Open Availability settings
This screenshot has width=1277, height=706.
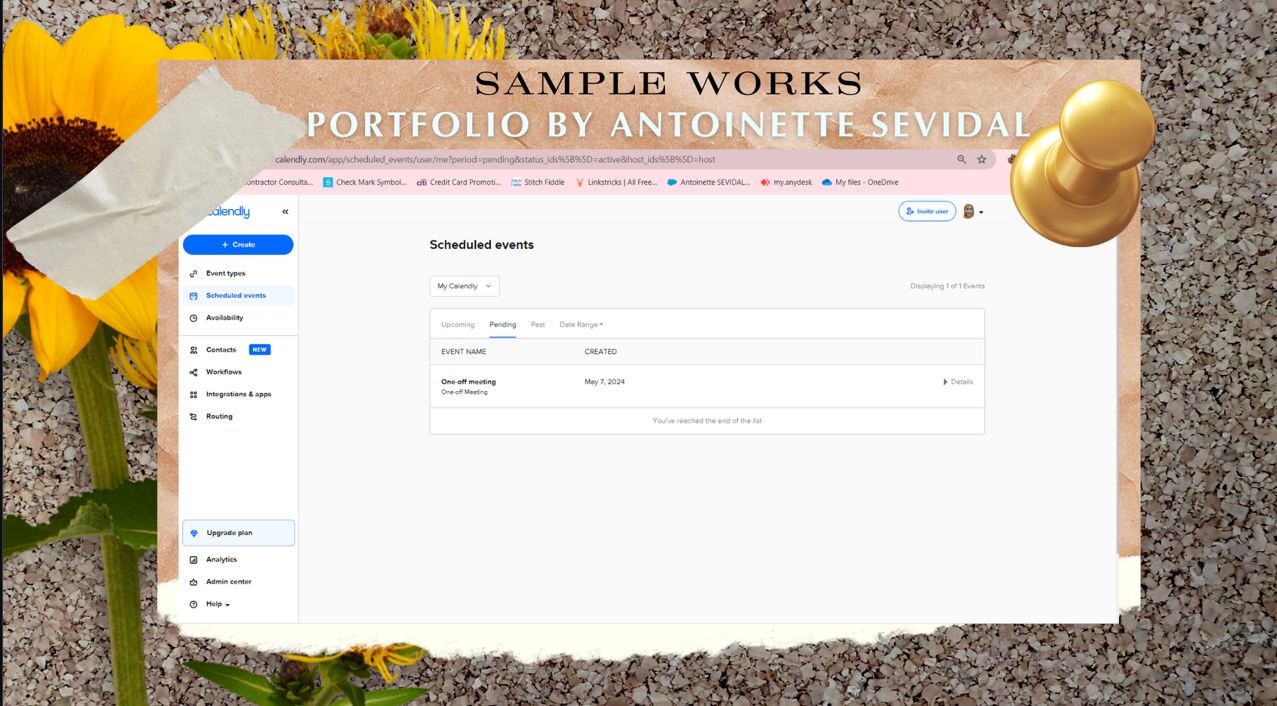[x=225, y=318]
